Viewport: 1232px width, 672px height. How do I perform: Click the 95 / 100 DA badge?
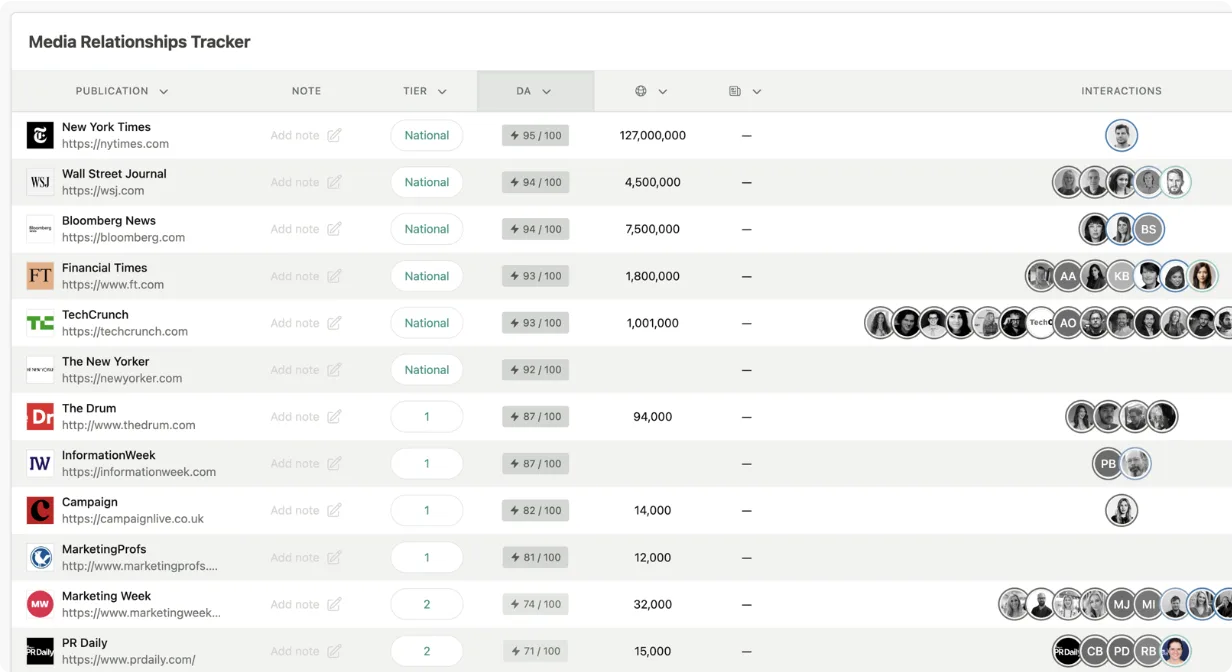tap(535, 135)
